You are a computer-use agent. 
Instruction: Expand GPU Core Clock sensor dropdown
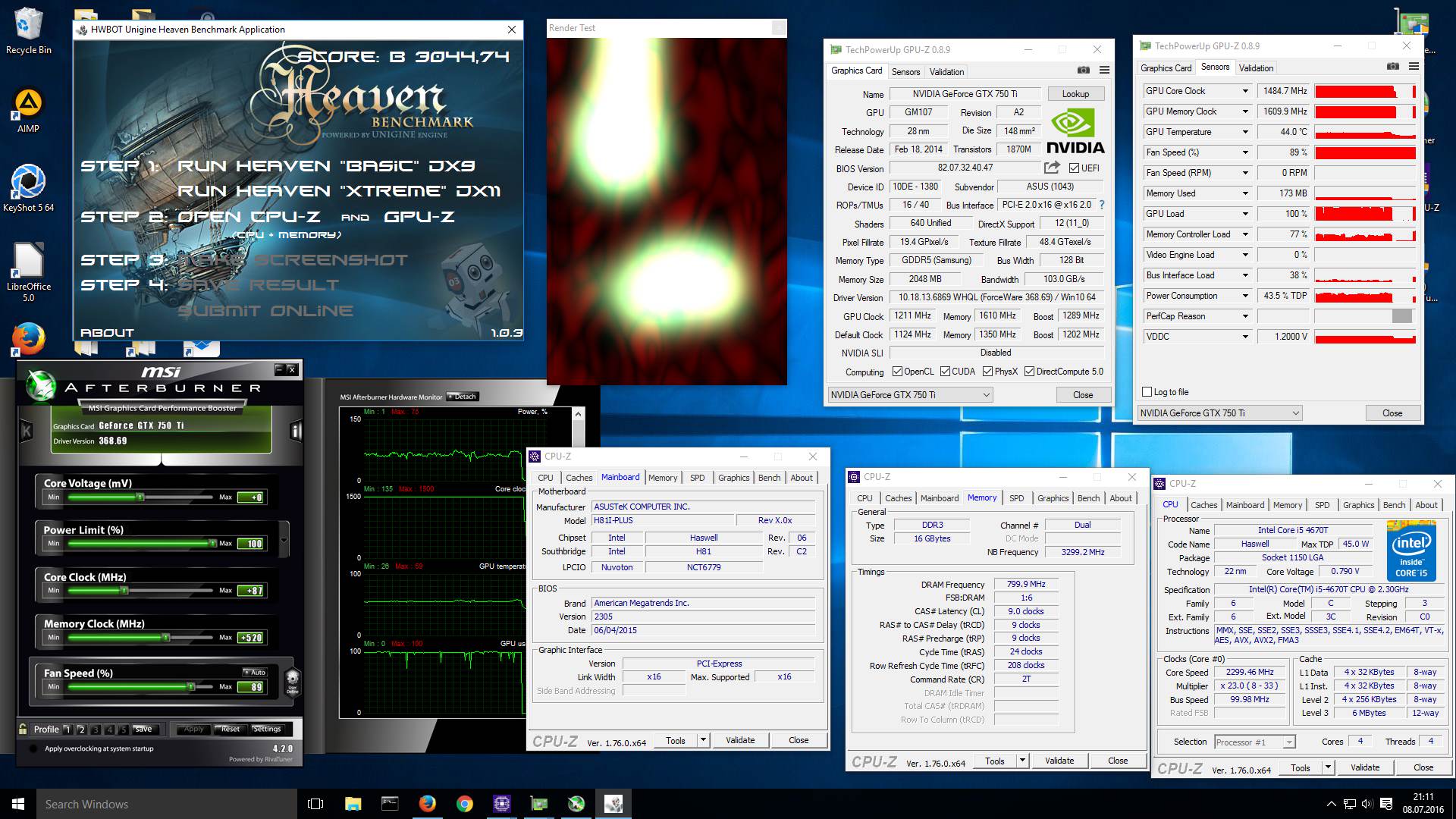coord(1244,91)
